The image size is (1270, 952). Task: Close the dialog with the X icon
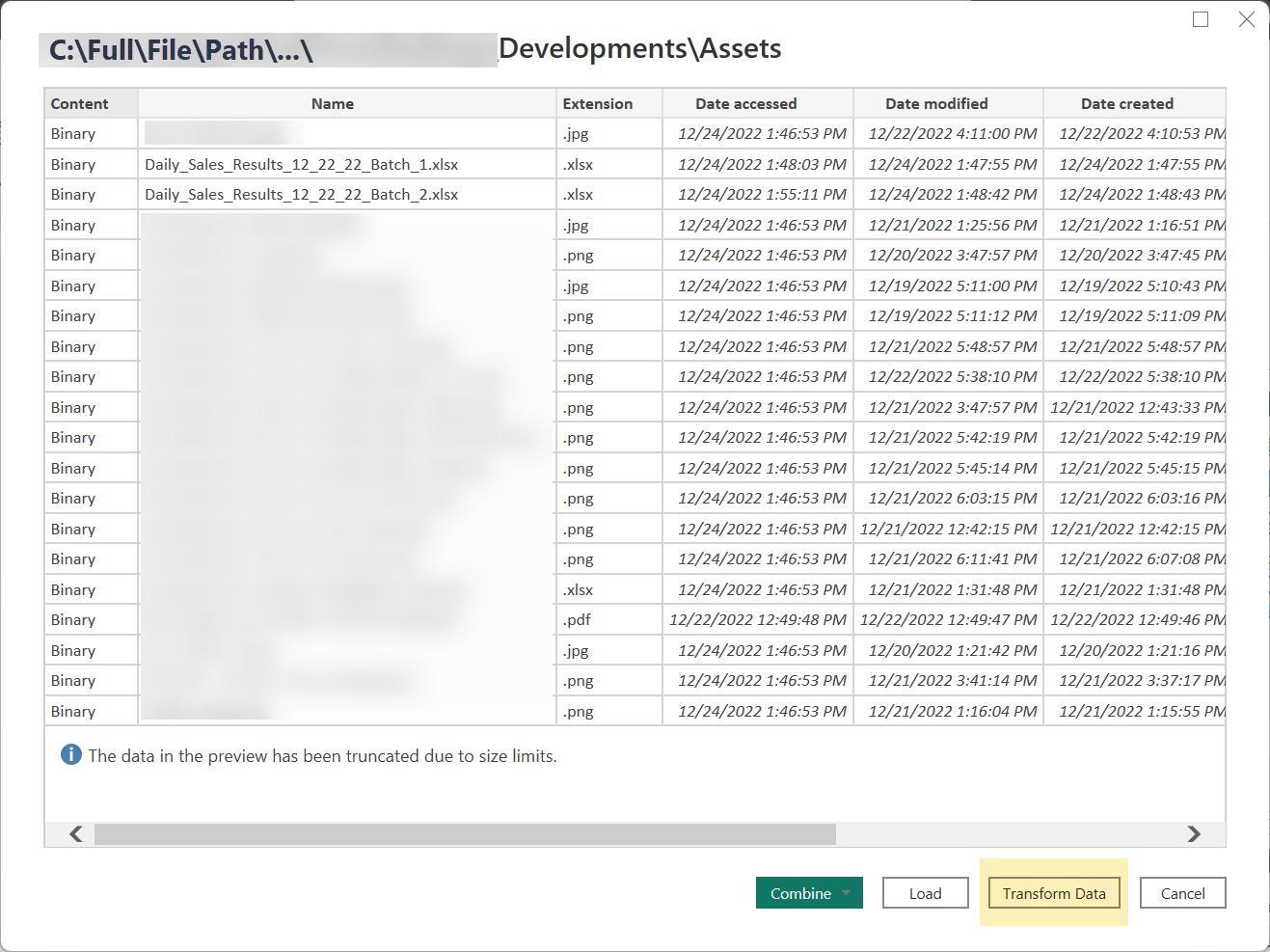pos(1247,19)
